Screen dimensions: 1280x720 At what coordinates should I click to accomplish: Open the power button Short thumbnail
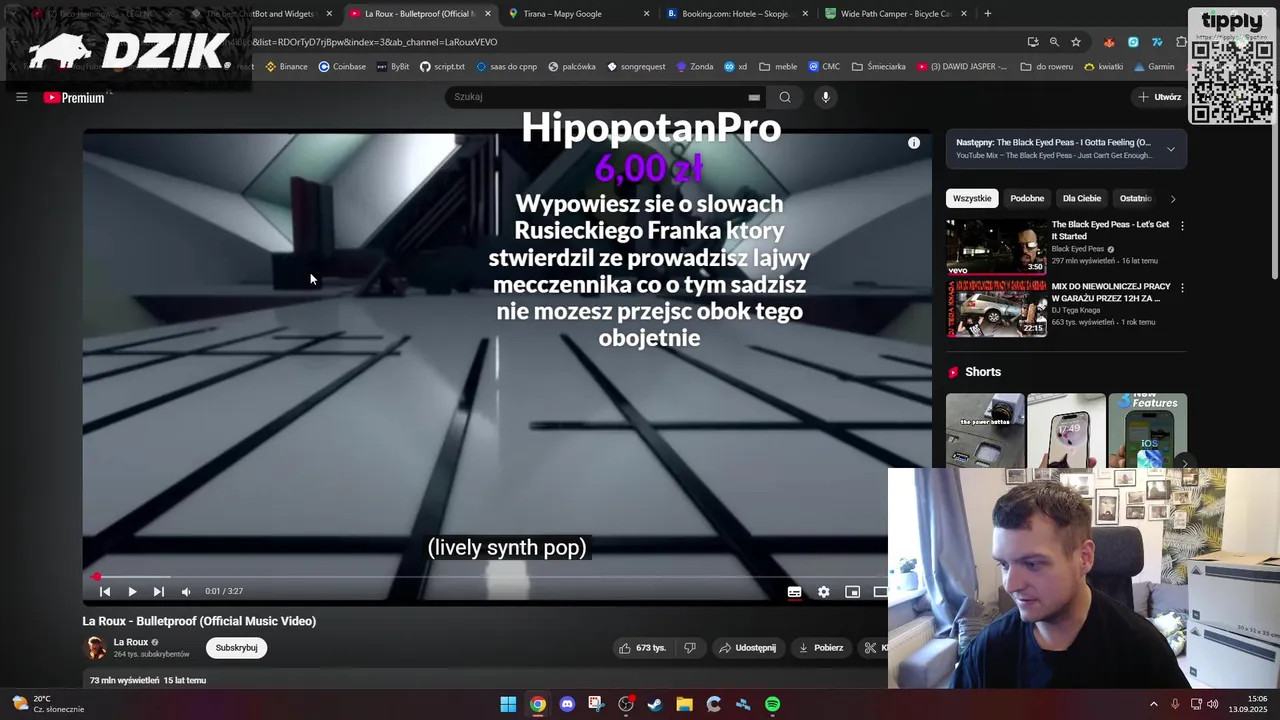tap(985, 431)
